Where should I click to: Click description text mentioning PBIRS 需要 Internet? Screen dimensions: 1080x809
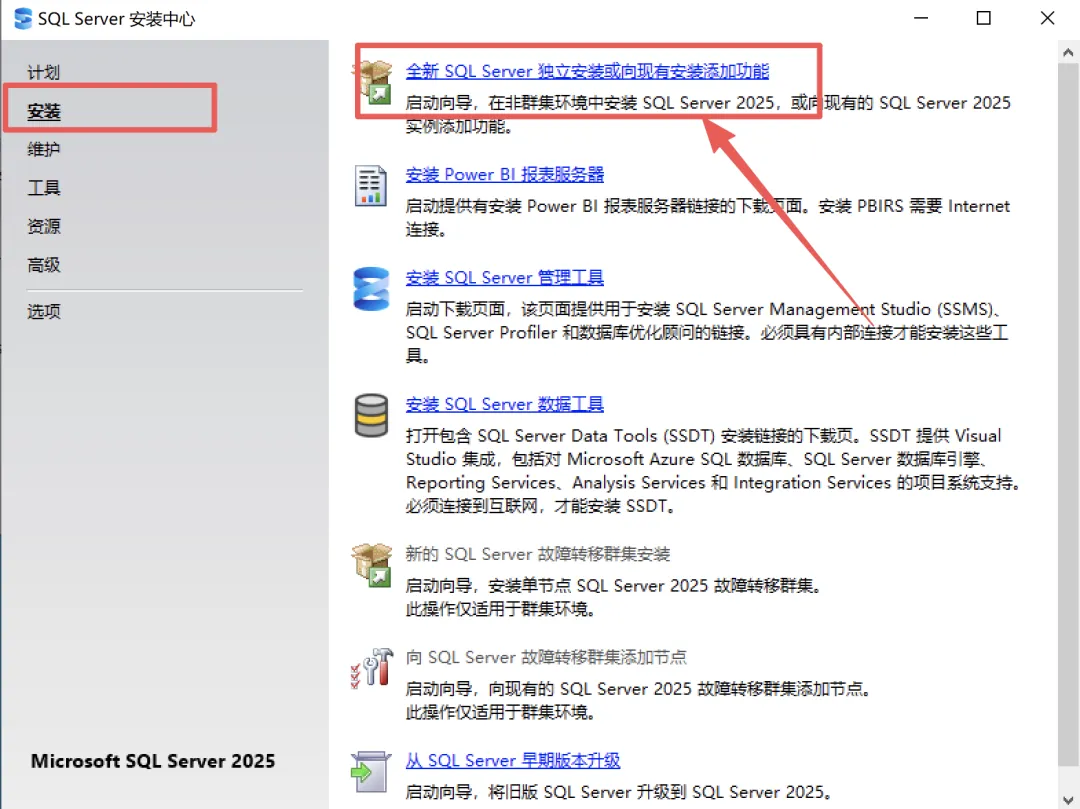click(707, 218)
